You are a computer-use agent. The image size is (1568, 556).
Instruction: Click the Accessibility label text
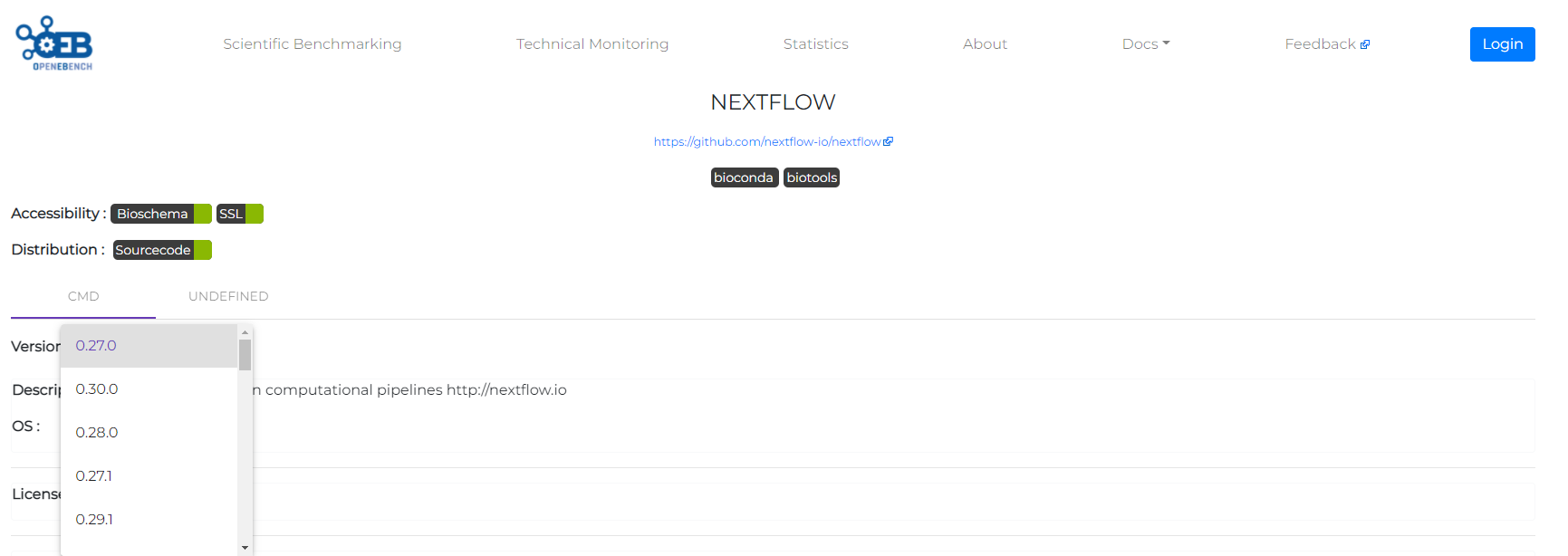point(58,213)
